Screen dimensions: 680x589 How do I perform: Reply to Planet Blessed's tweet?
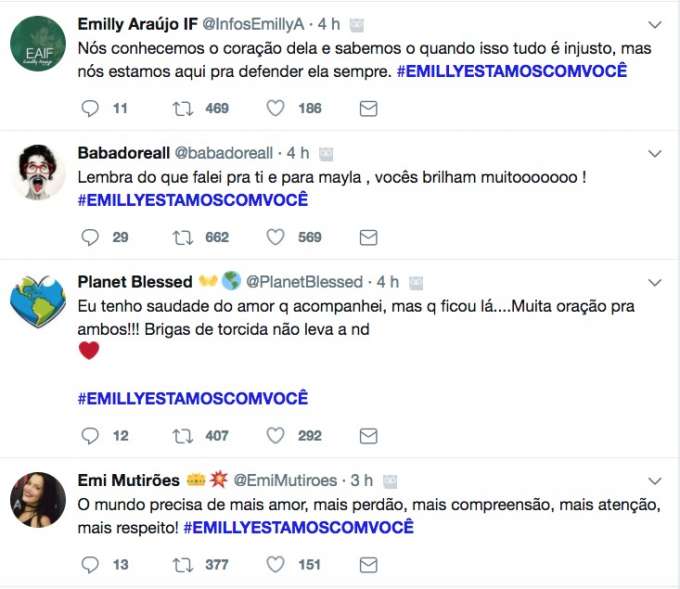(x=89, y=436)
